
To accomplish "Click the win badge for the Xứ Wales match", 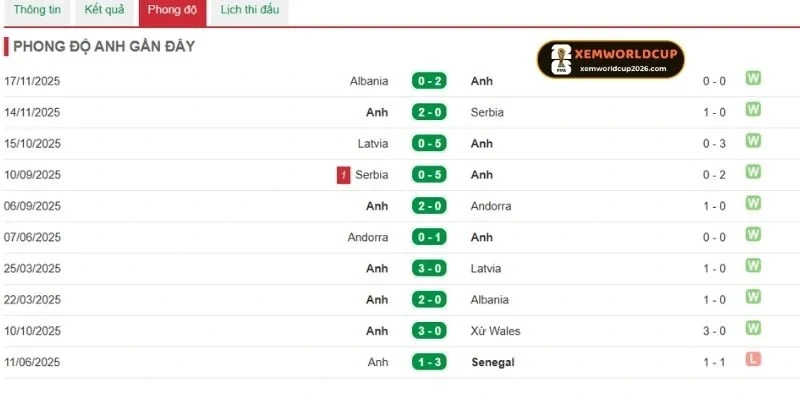I will click(x=753, y=329).
